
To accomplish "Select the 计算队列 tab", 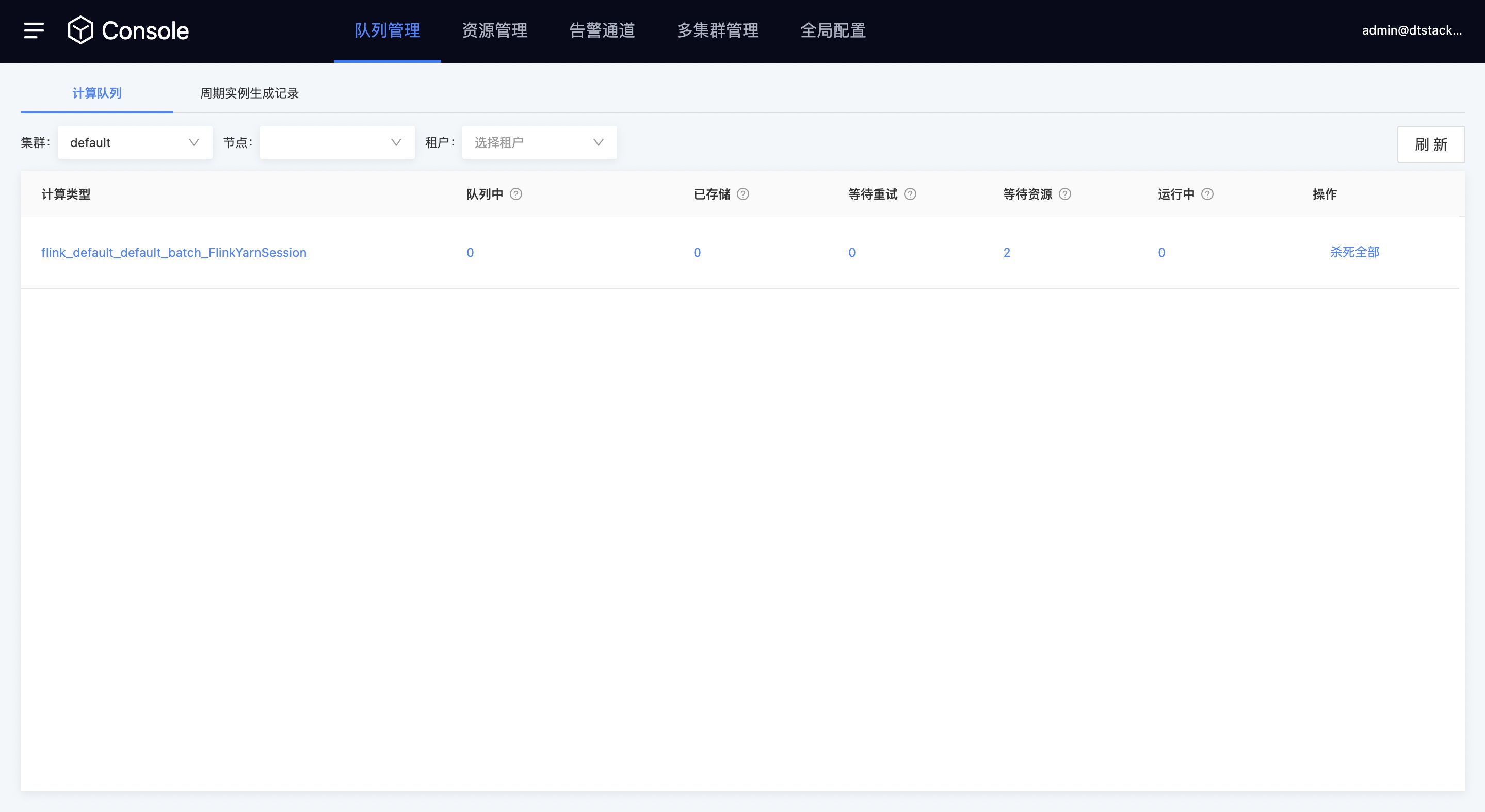I will pos(97,93).
